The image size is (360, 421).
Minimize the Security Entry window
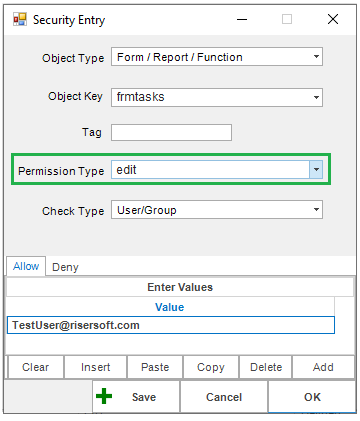pos(242,19)
